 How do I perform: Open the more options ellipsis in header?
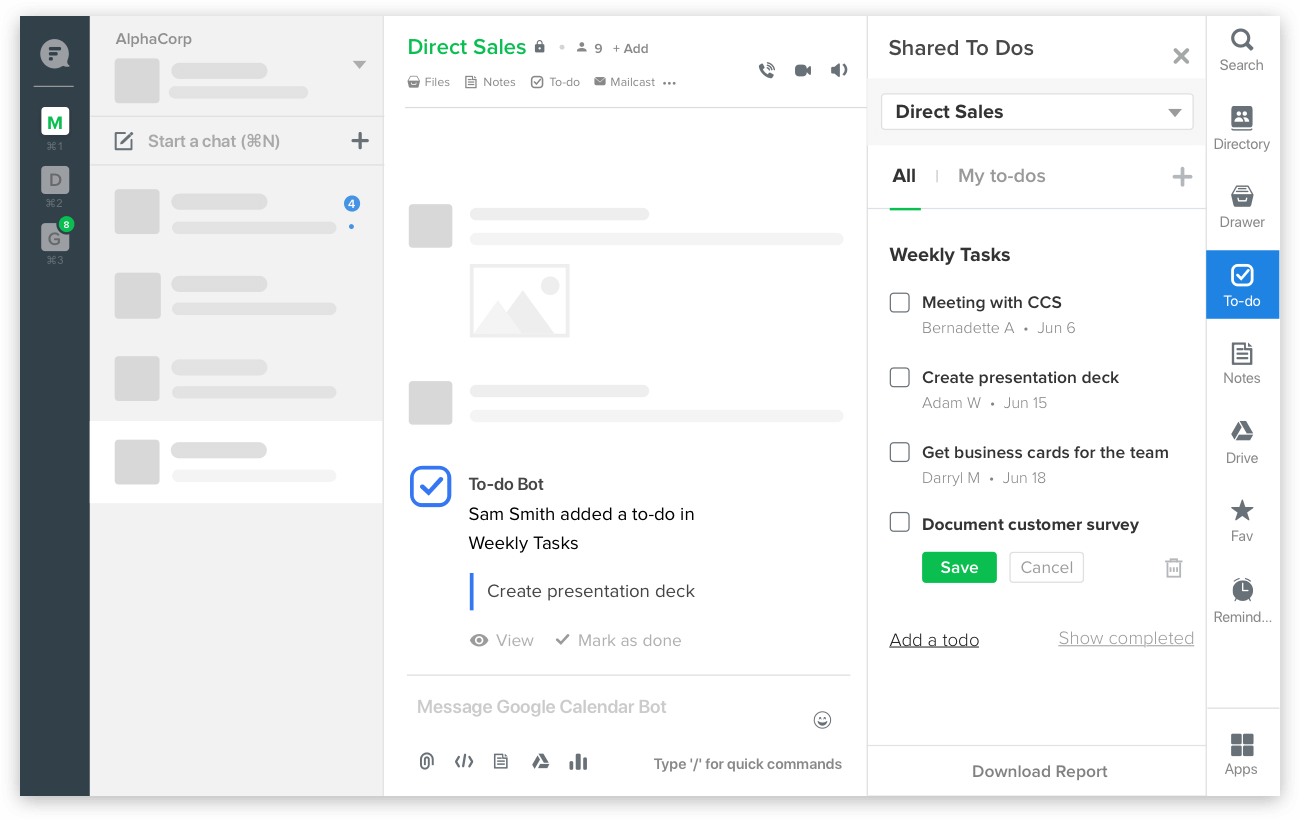669,83
